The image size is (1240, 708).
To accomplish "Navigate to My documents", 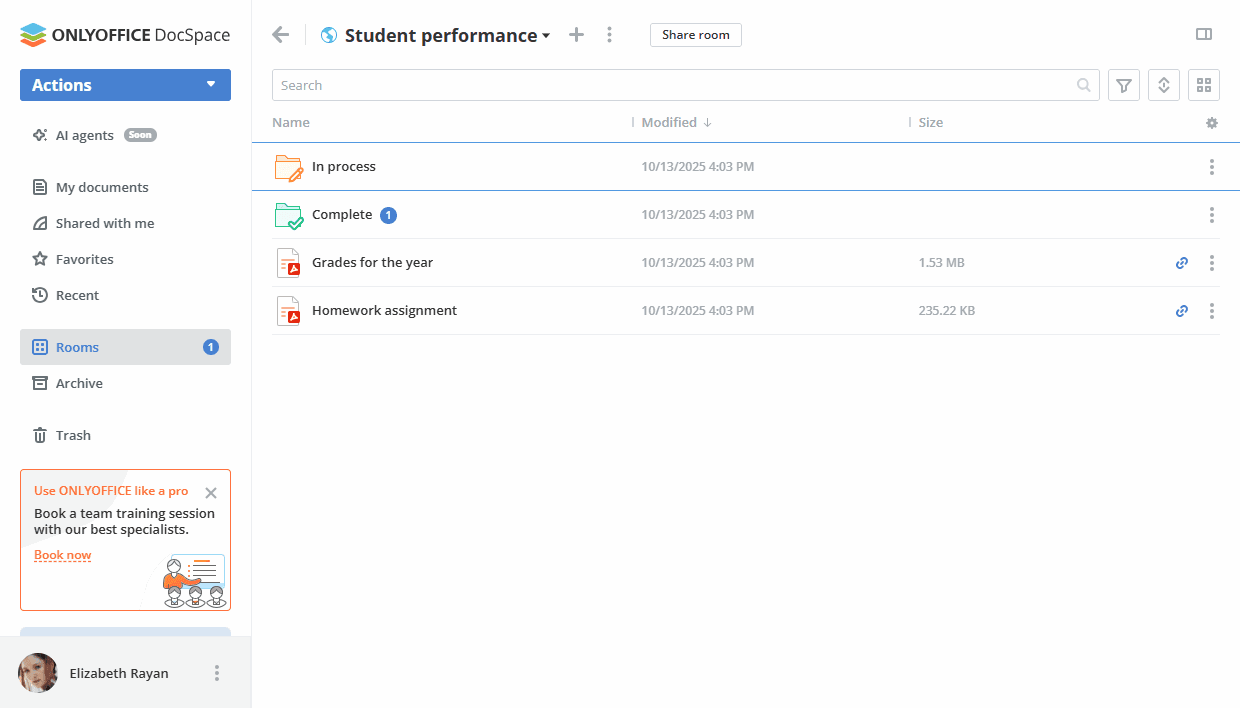I will click(102, 187).
